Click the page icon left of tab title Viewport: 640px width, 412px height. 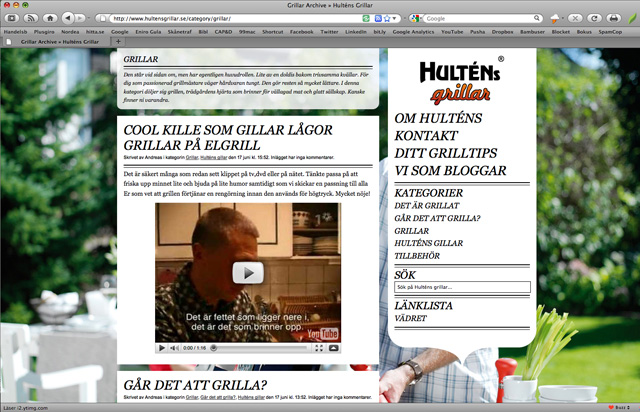(8, 42)
